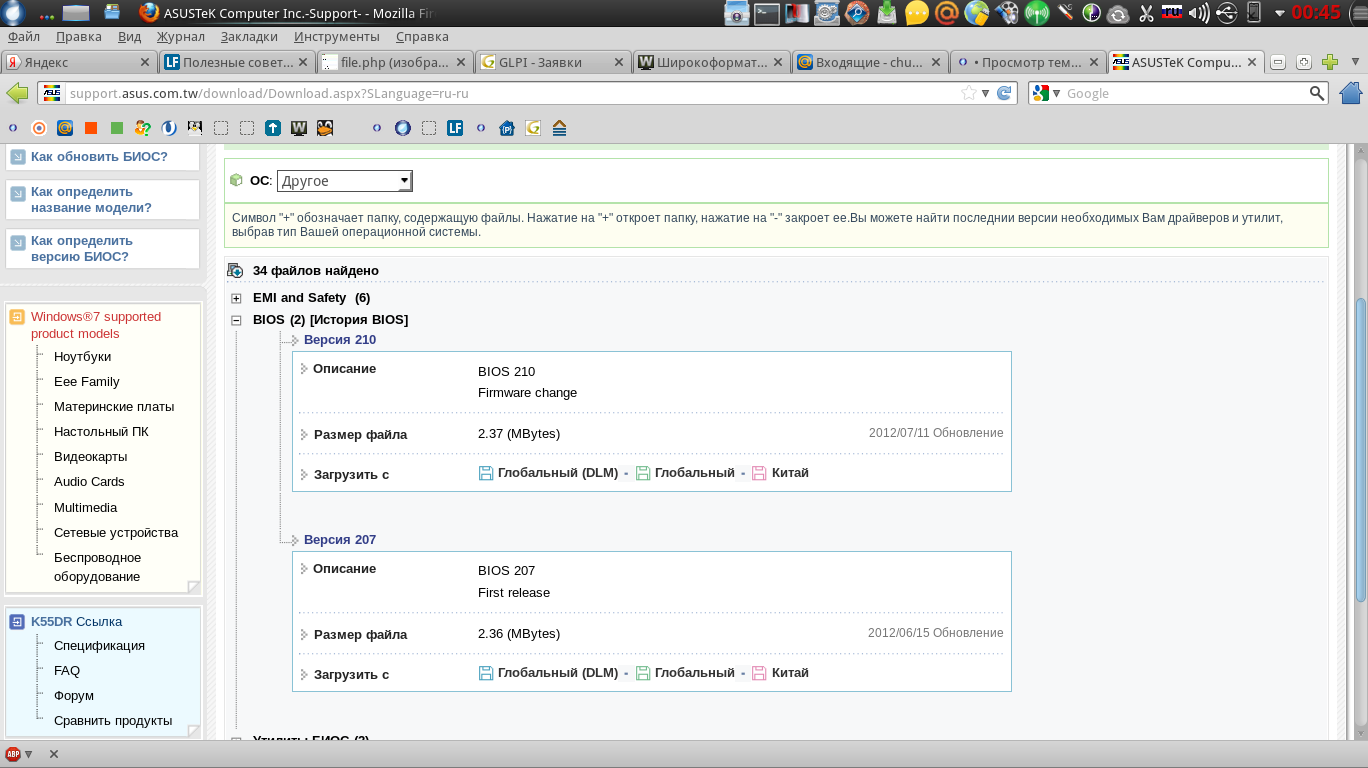Open the Firefox home page button

point(1351,93)
